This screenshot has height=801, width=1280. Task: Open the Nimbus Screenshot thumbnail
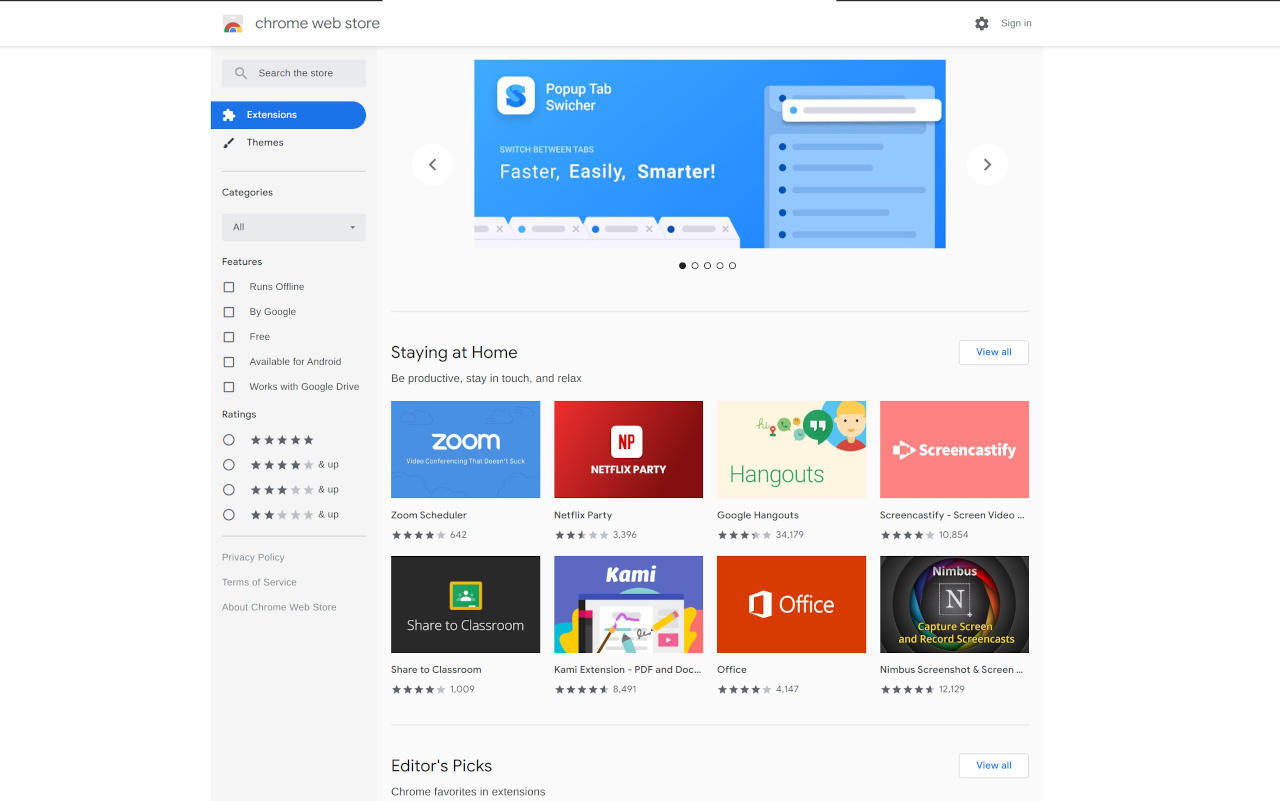point(954,604)
